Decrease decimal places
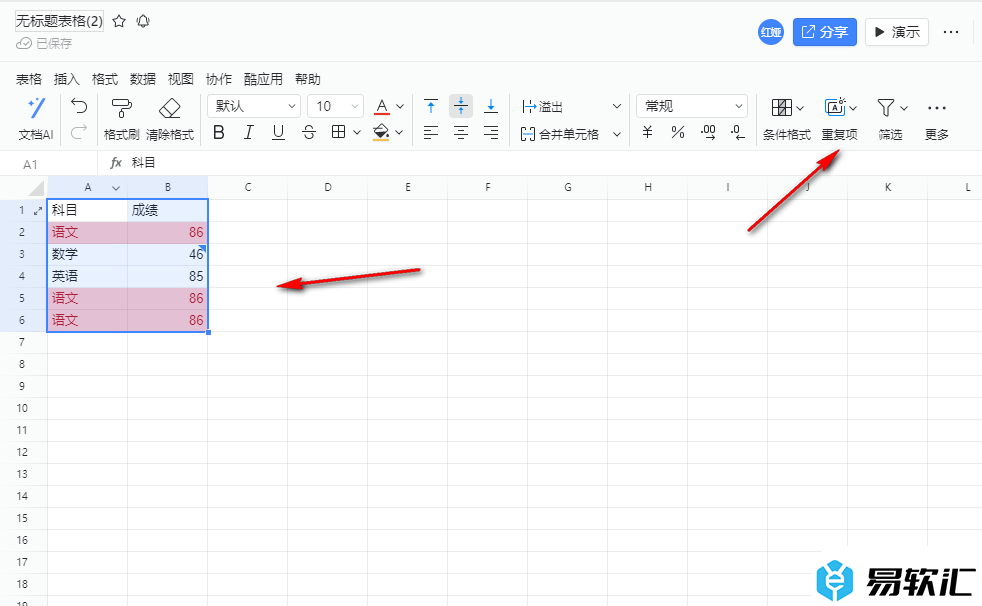 [x=738, y=132]
